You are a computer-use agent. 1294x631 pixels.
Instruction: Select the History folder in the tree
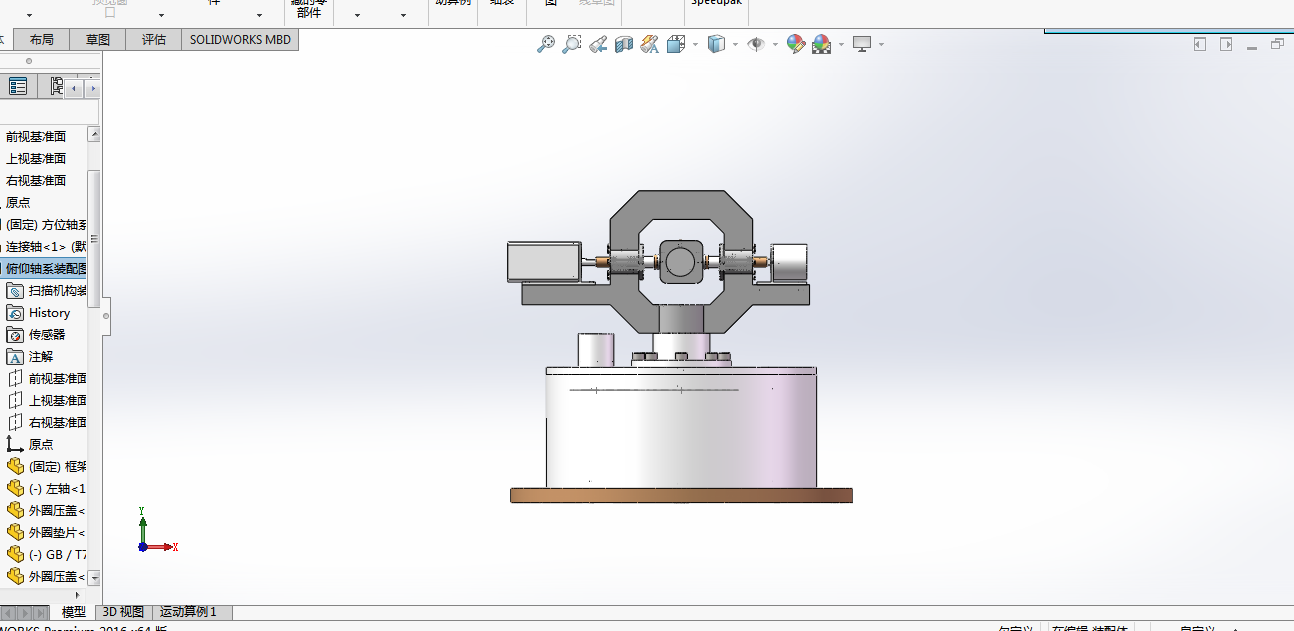[x=48, y=313]
